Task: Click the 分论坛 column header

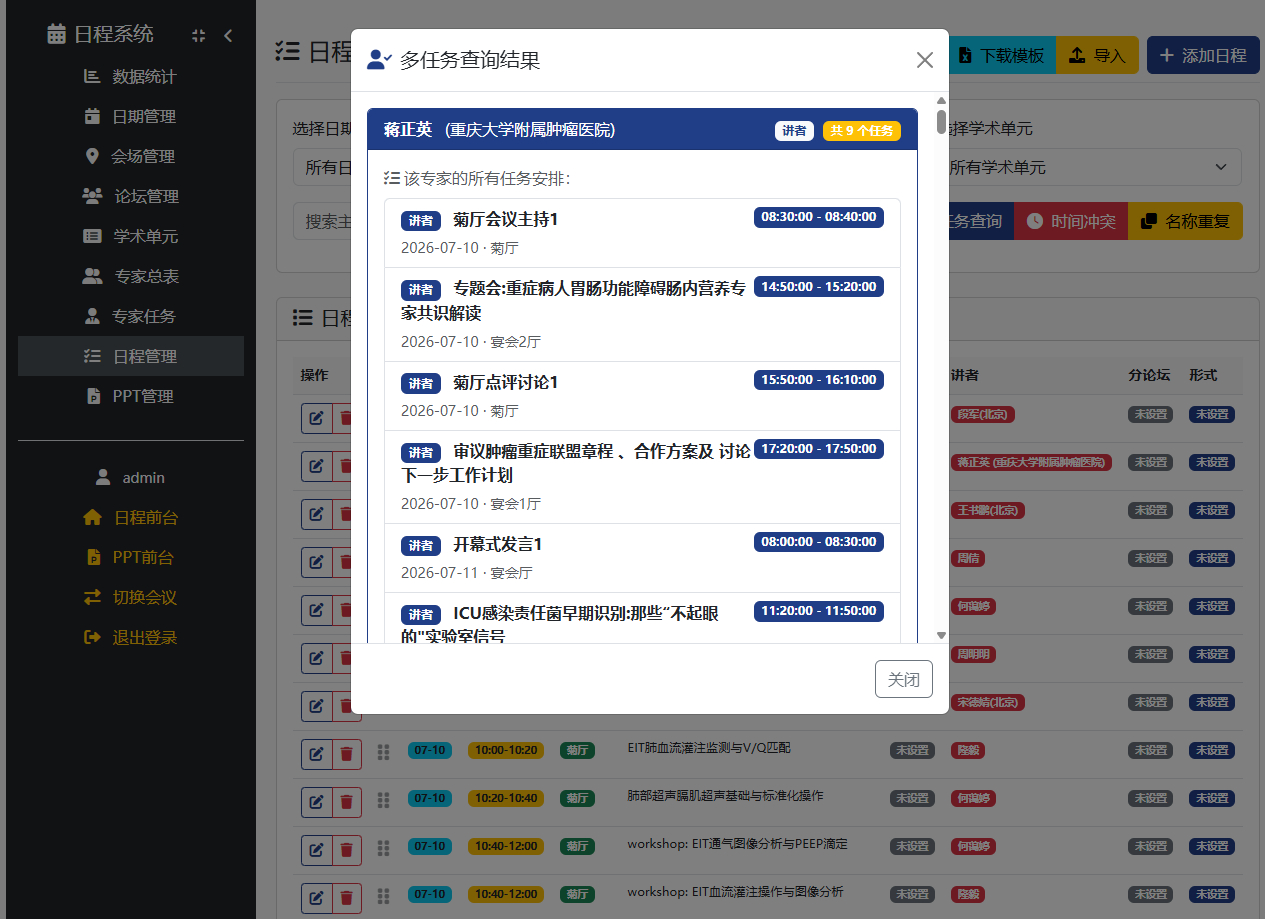Action: pos(1150,375)
